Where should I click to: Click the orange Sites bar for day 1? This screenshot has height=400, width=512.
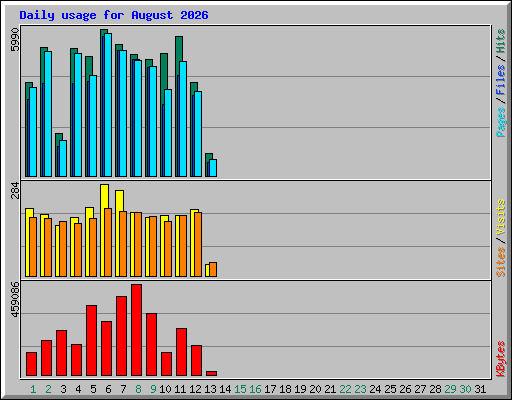pyautogui.click(x=33, y=247)
